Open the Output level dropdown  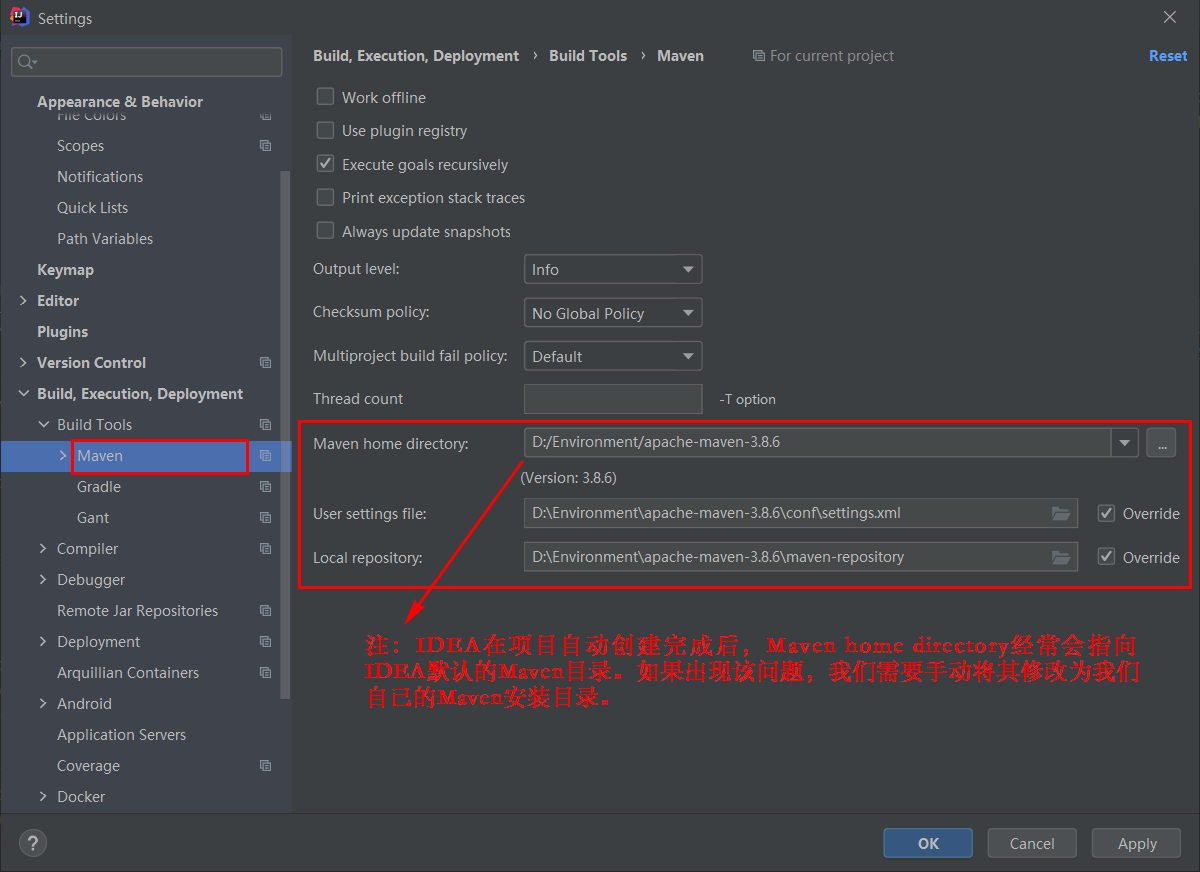point(613,270)
